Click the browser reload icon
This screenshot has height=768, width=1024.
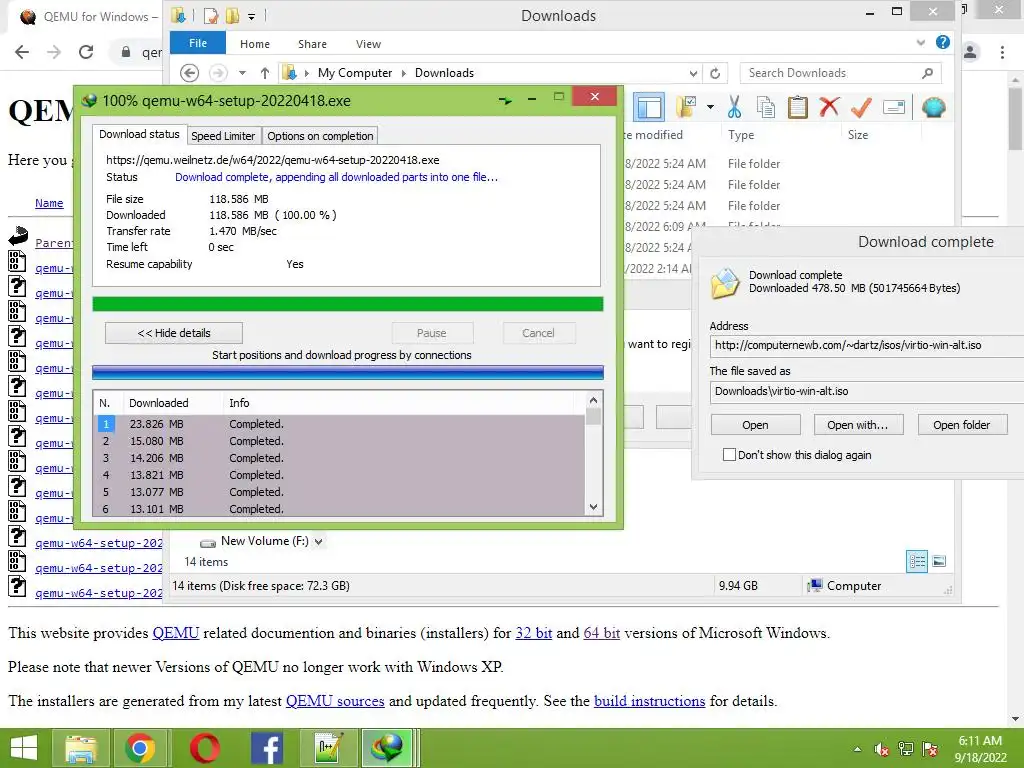click(x=86, y=52)
